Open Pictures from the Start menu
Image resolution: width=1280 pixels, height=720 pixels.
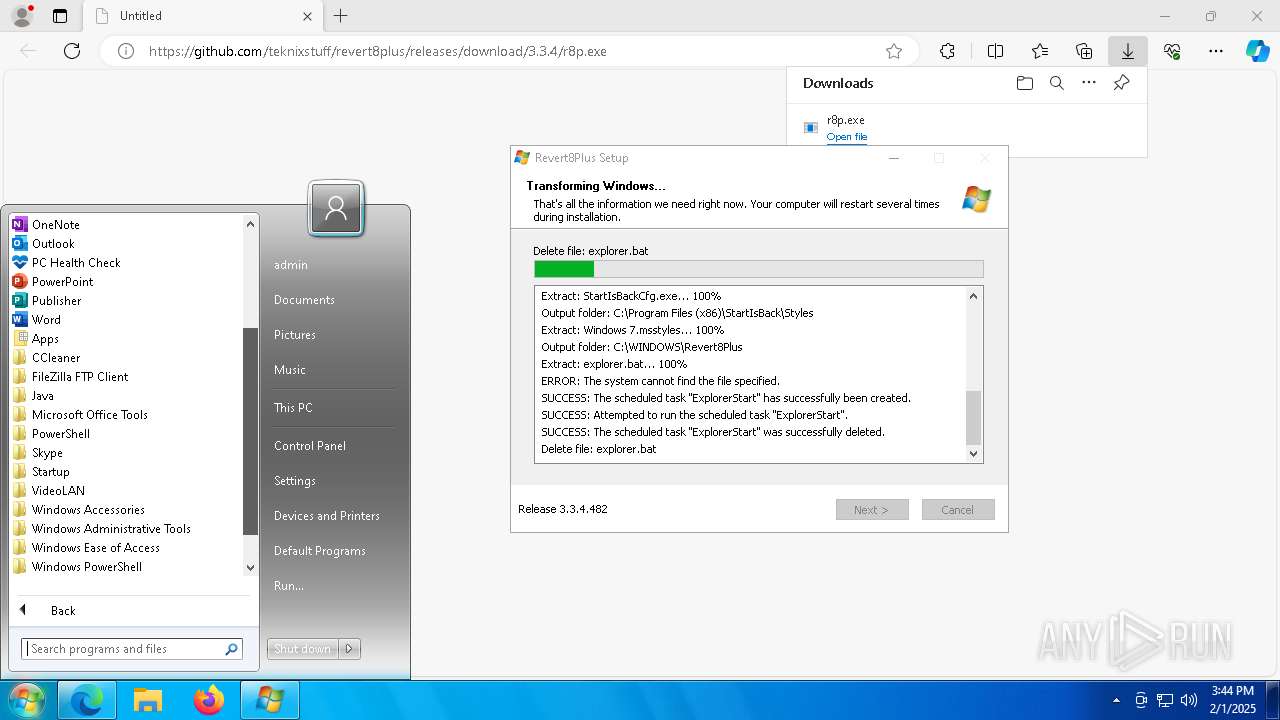pyautogui.click(x=295, y=335)
